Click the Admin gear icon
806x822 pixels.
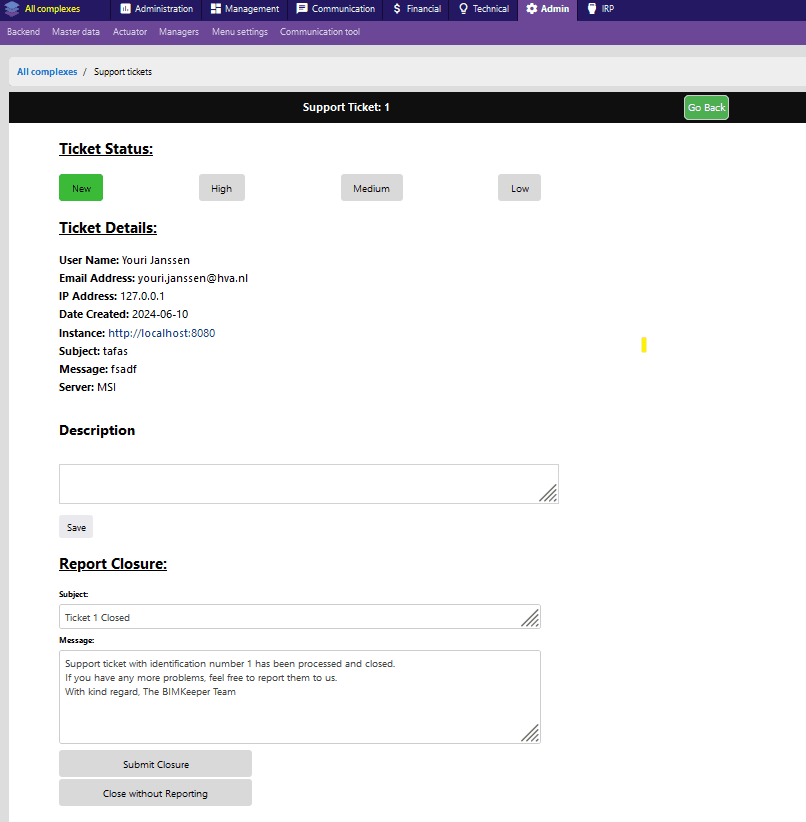pos(531,9)
